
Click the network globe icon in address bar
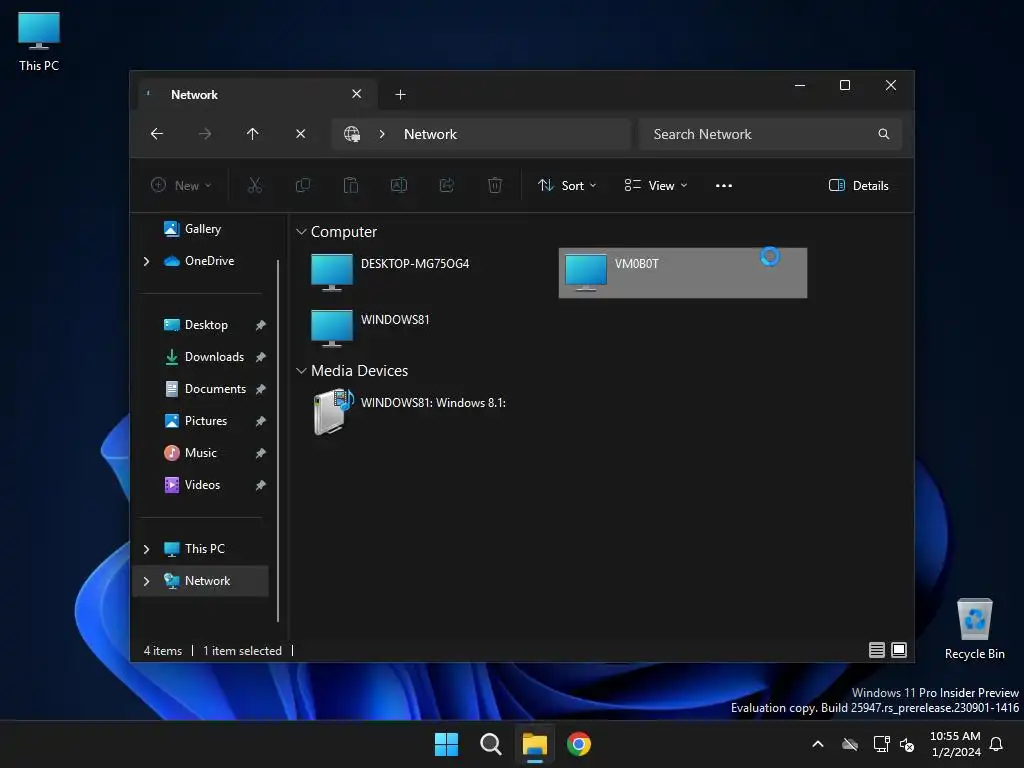point(352,134)
